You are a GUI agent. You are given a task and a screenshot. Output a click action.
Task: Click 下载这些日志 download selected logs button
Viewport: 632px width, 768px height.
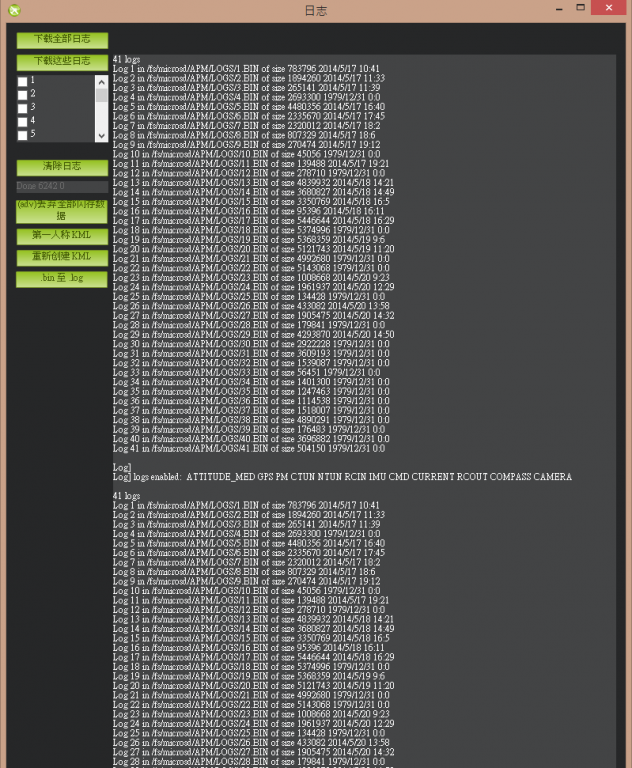tap(62, 62)
